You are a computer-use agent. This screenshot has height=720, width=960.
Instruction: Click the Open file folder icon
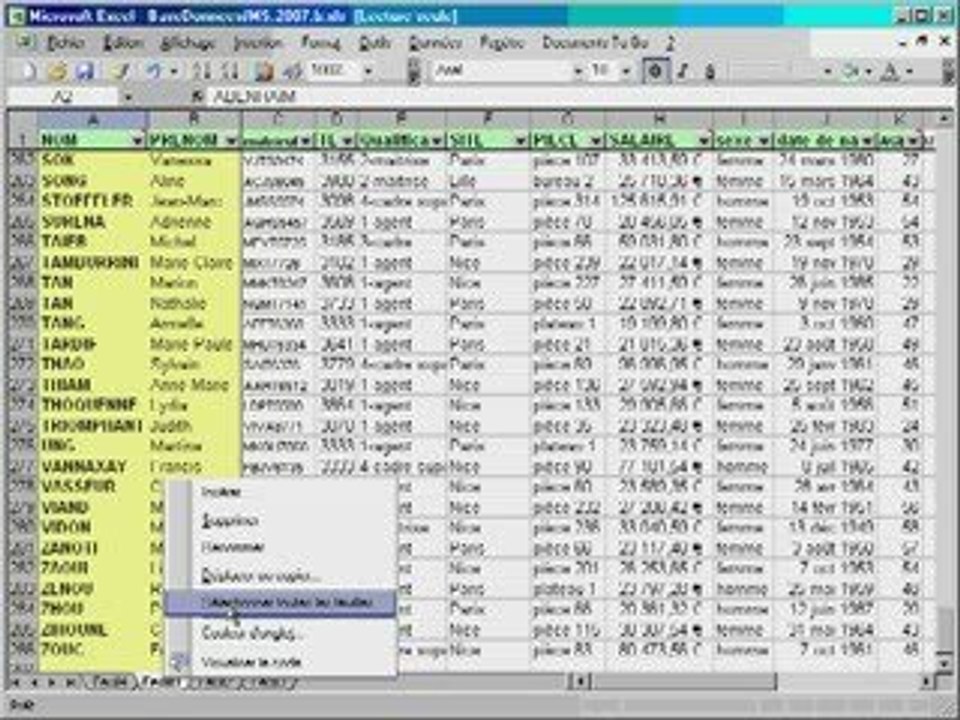pyautogui.click(x=57, y=71)
